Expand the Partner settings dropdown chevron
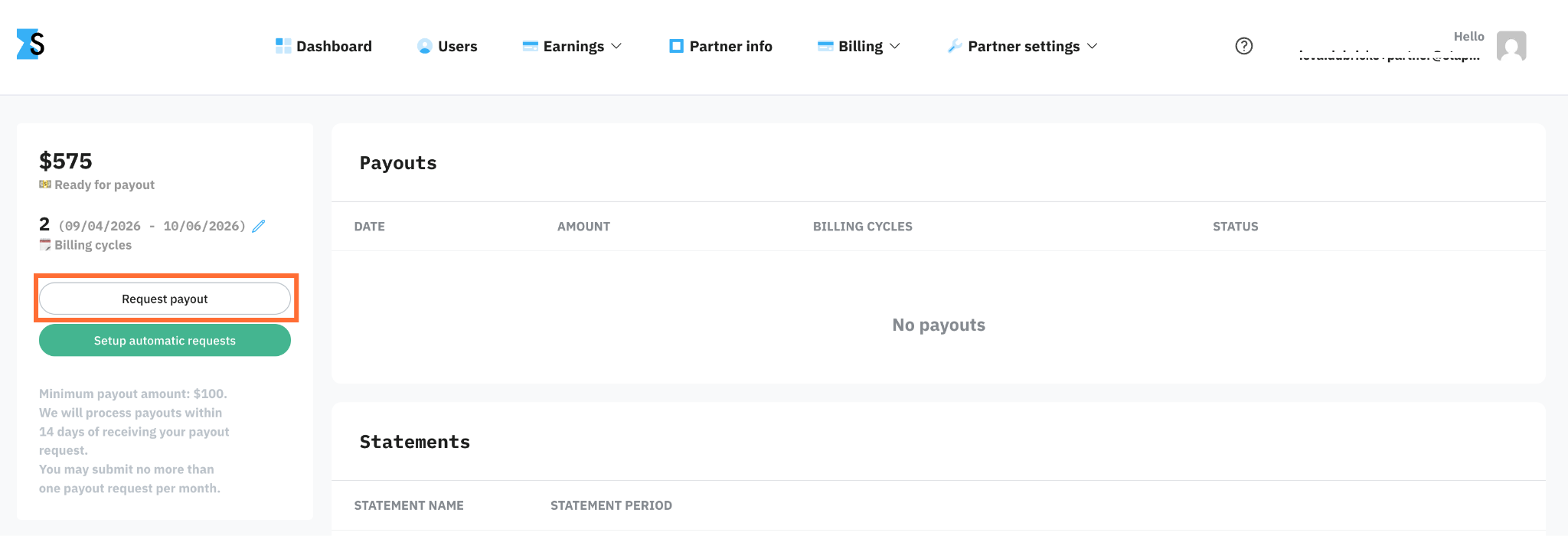Screen dimensions: 1568x536 coord(1093,46)
